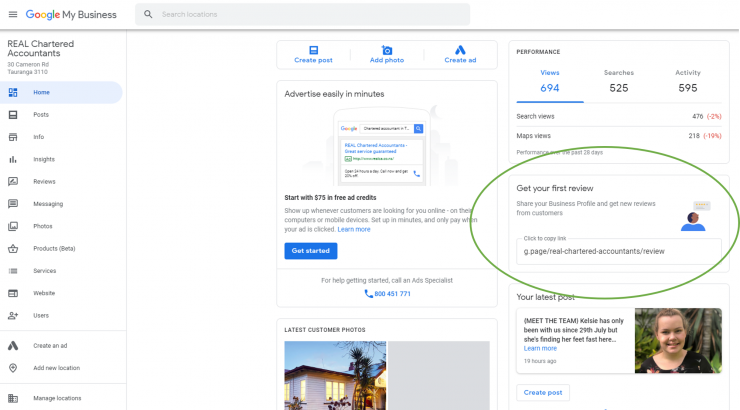The image size is (740, 410).
Task: Click the Insights bar chart icon
Action: click(13, 159)
